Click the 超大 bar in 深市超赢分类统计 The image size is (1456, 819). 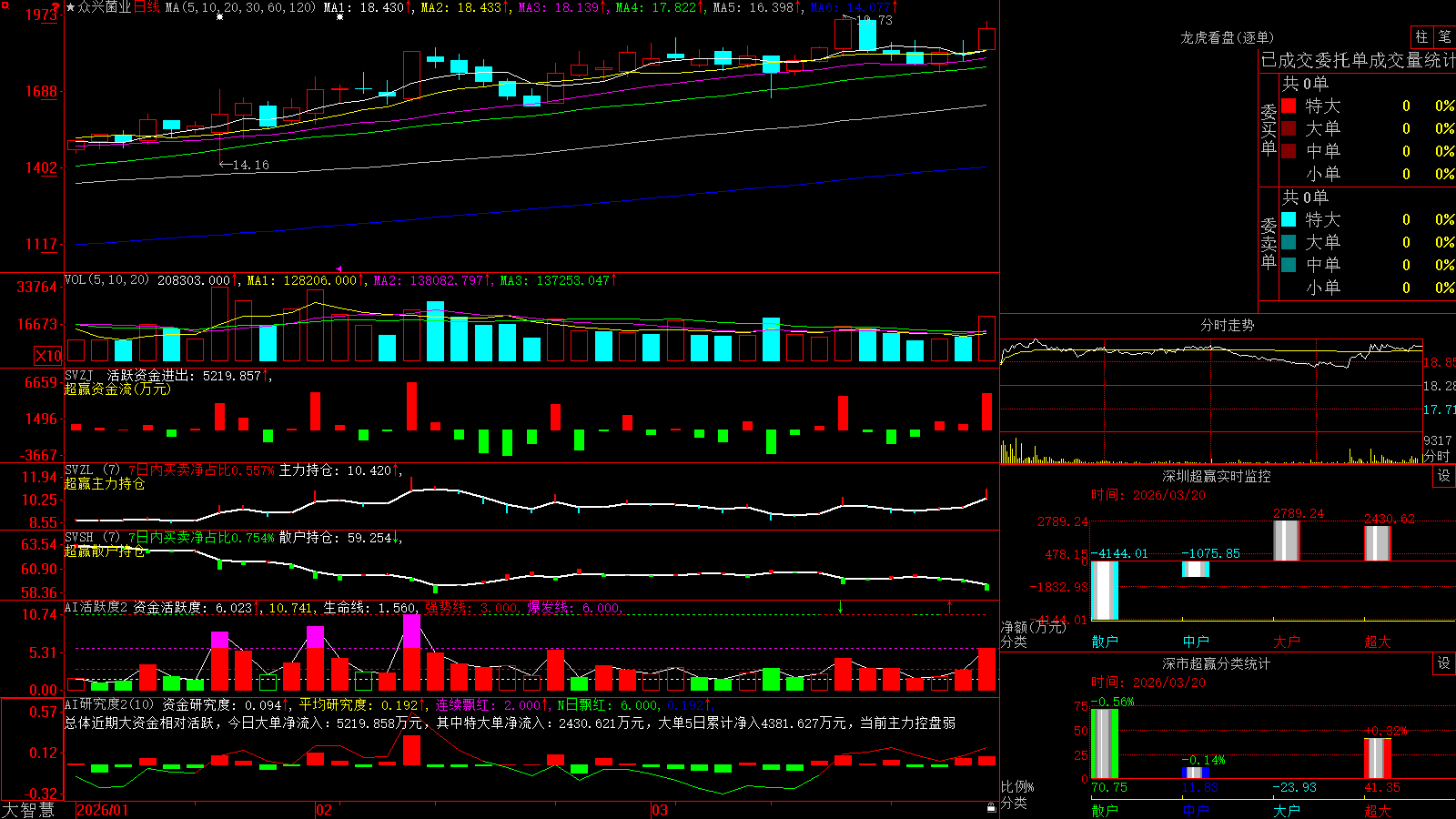(x=1378, y=758)
